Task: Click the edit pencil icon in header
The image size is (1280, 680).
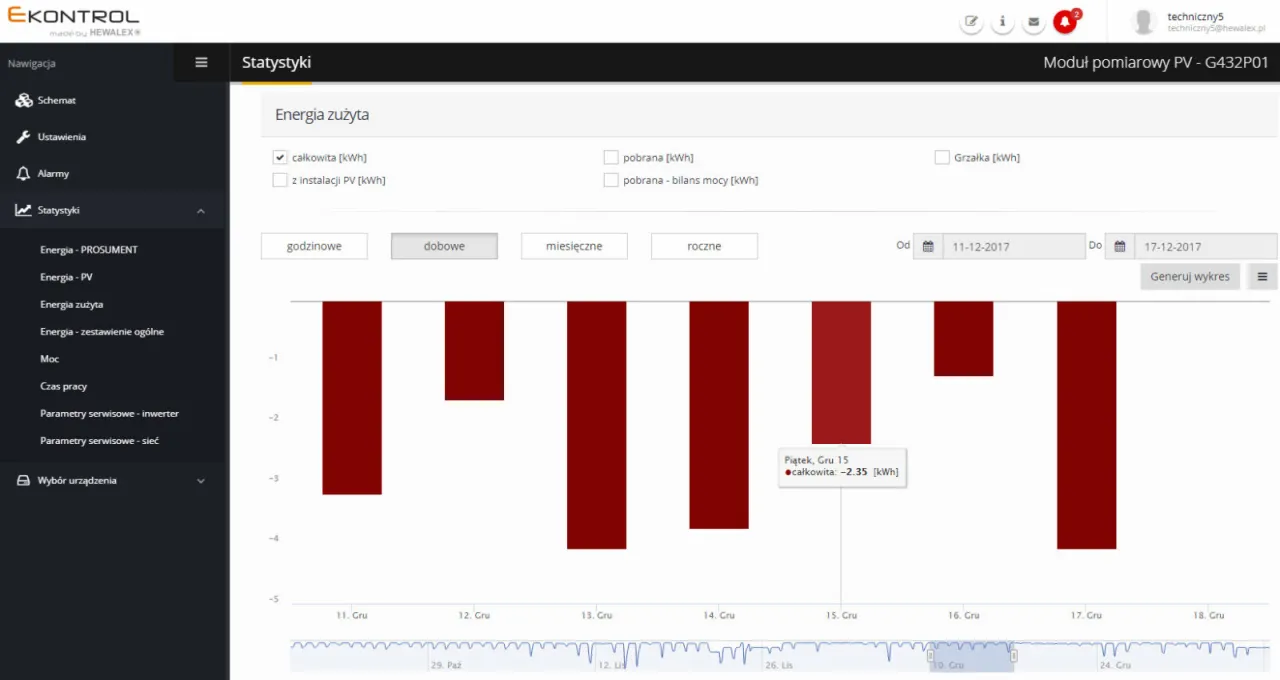Action: [x=971, y=22]
